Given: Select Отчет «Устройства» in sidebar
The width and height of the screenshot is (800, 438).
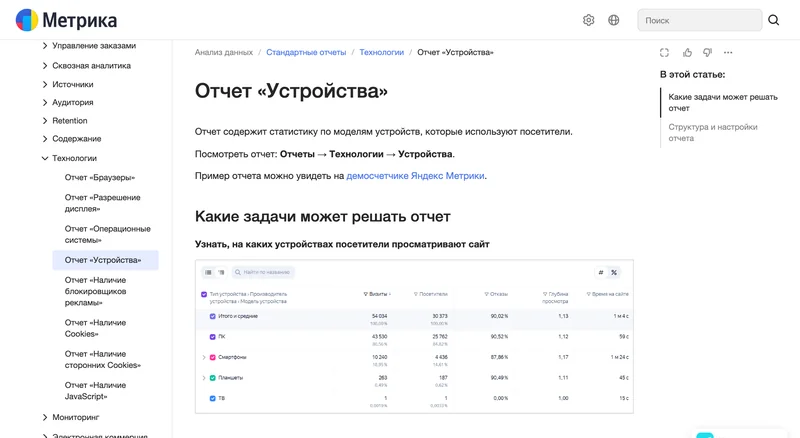Looking at the screenshot, I should [x=106, y=260].
